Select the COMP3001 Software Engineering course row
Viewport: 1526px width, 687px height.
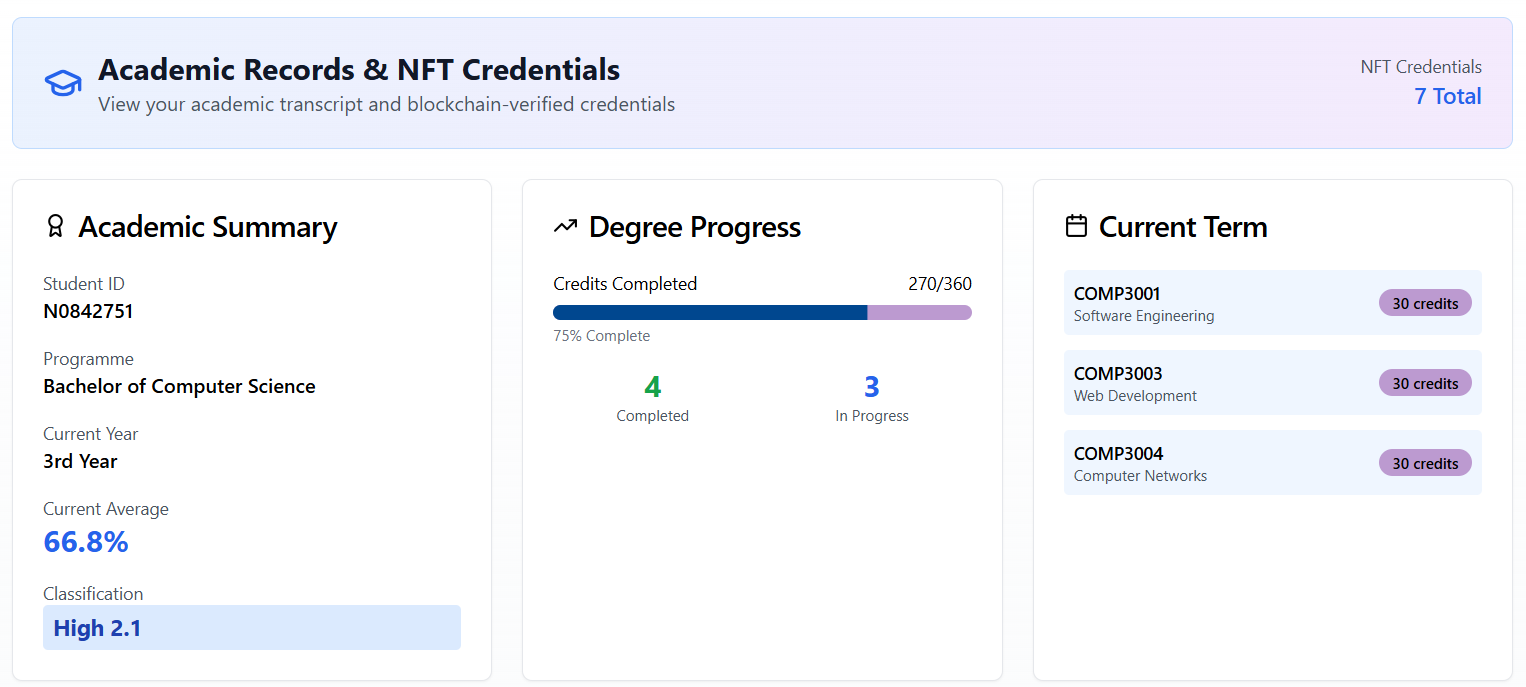point(1220,303)
